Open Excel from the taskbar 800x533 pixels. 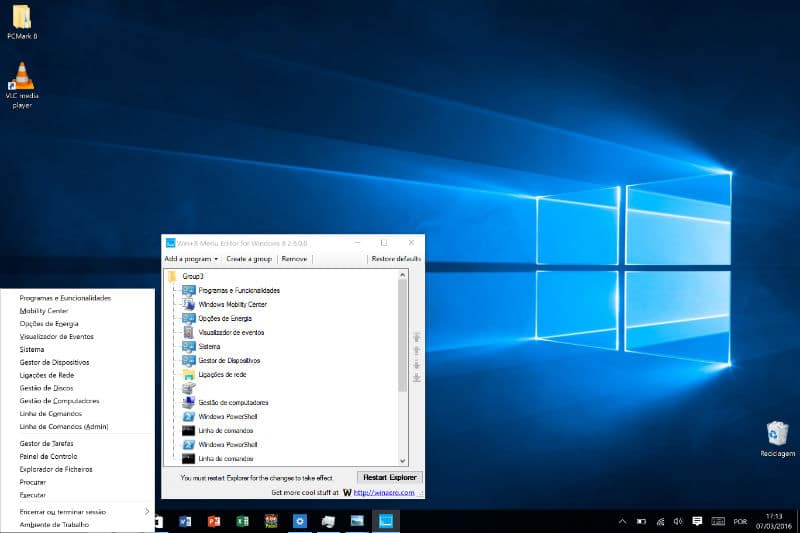pos(242,521)
